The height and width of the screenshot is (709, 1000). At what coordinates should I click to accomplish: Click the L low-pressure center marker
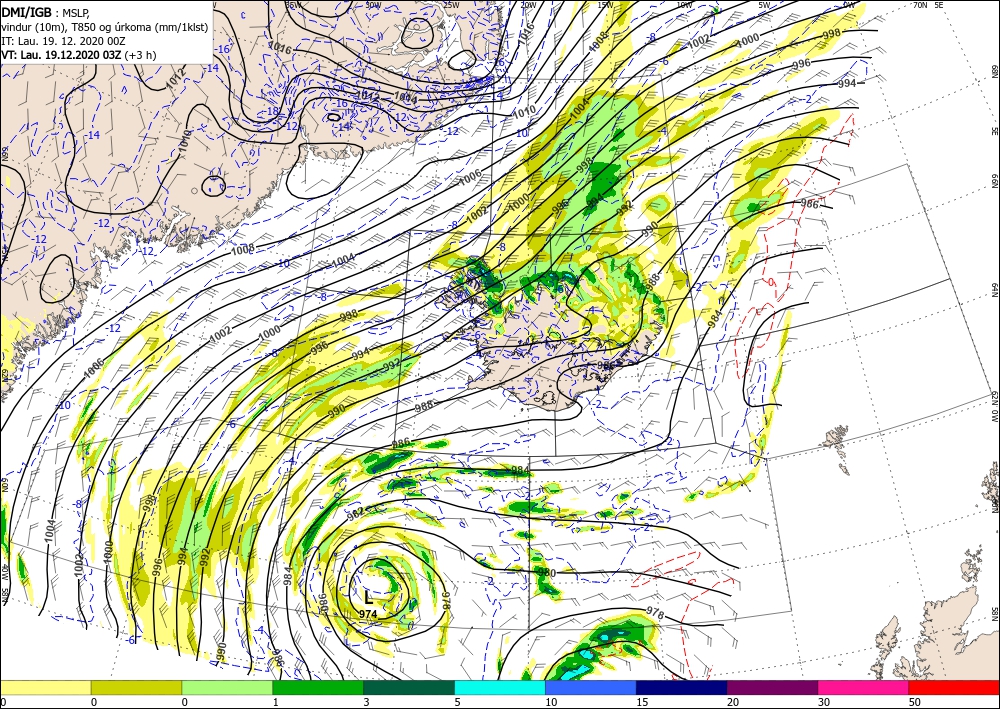coord(368,597)
